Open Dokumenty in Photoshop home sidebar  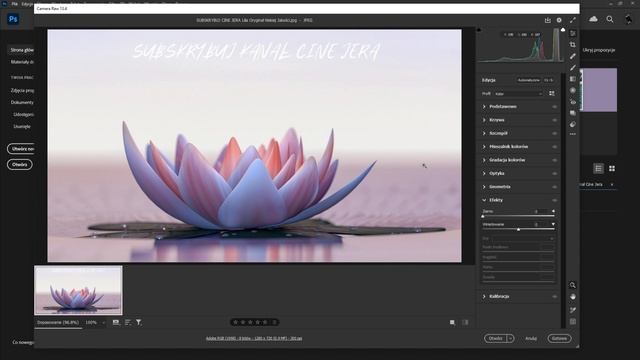click(22, 102)
